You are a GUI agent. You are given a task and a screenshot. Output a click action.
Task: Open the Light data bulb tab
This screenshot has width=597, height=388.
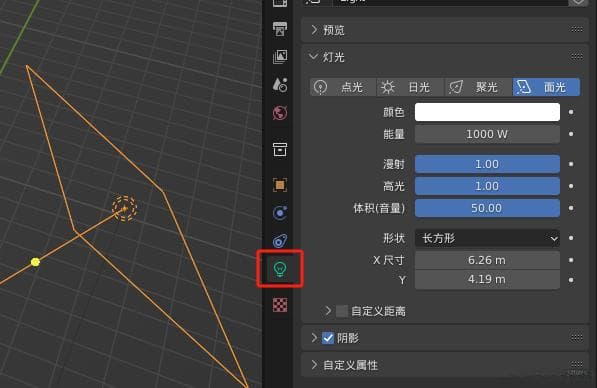coord(280,269)
